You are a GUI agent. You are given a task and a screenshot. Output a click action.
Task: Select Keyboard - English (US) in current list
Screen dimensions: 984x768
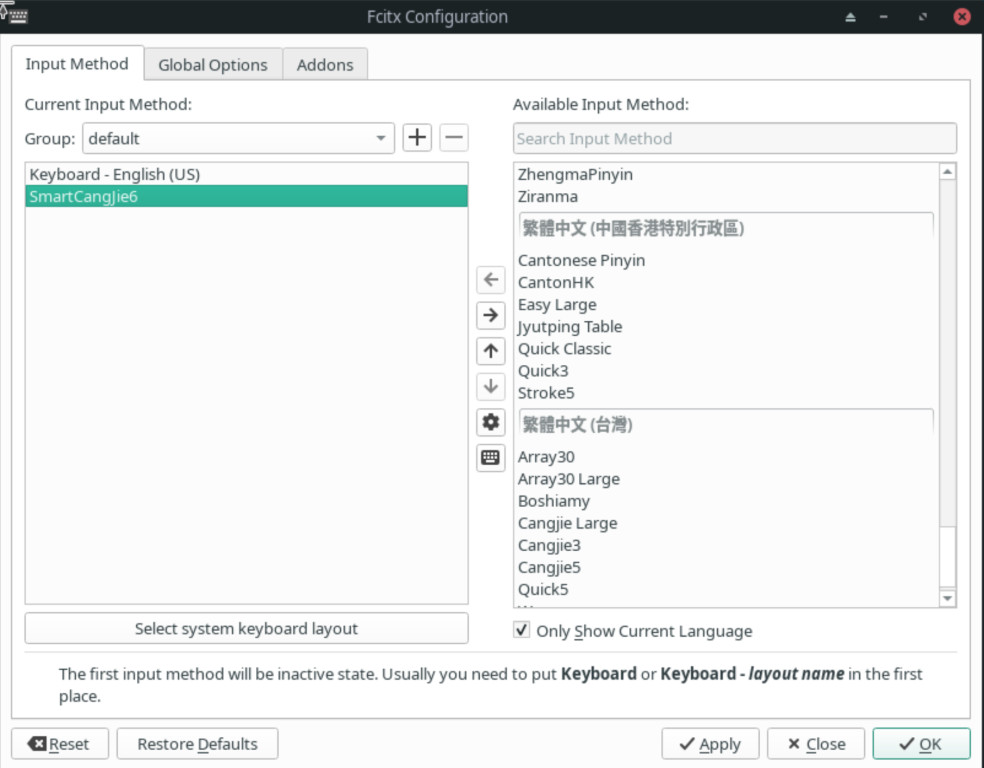pos(115,174)
